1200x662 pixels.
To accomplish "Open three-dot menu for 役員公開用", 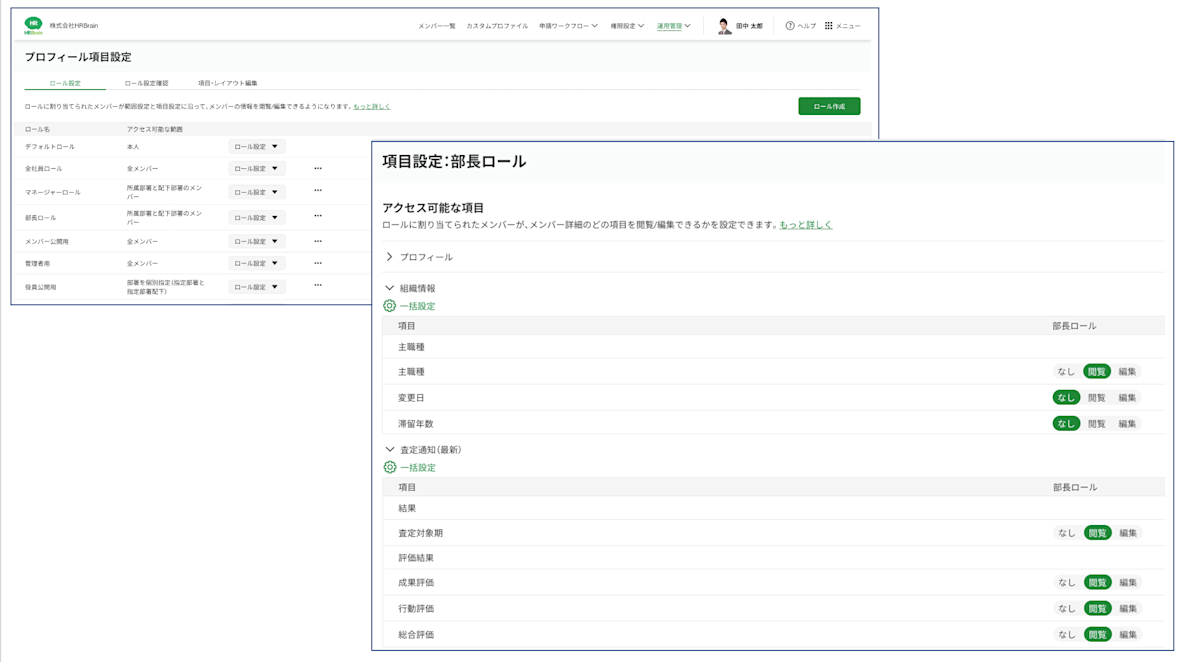I will (318, 285).
